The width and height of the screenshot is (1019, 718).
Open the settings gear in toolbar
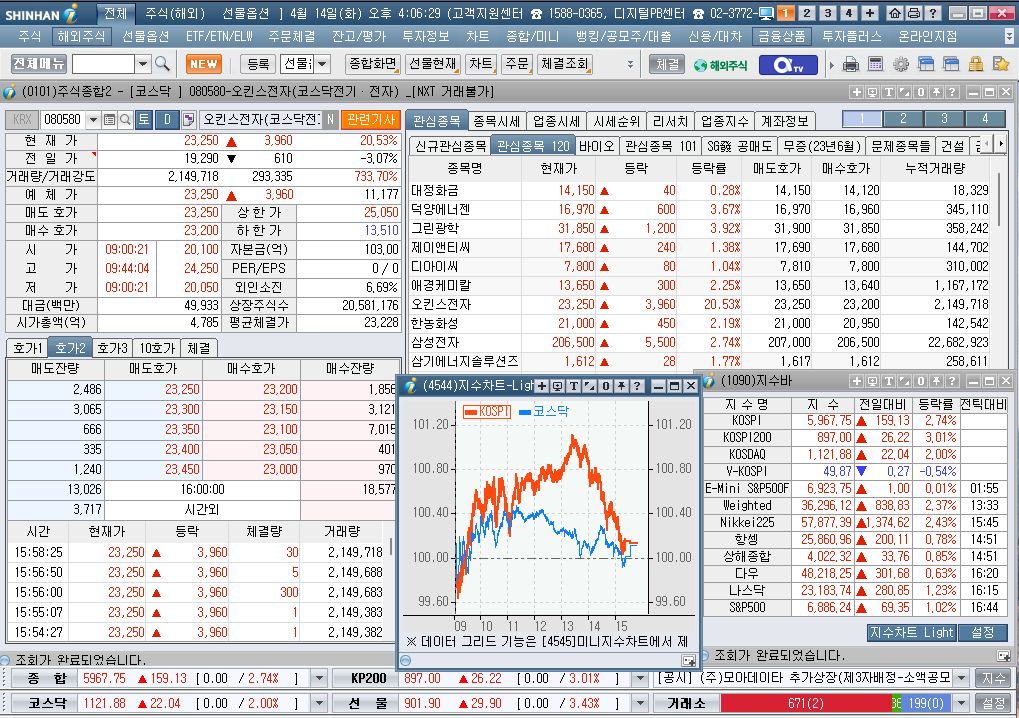tap(901, 64)
